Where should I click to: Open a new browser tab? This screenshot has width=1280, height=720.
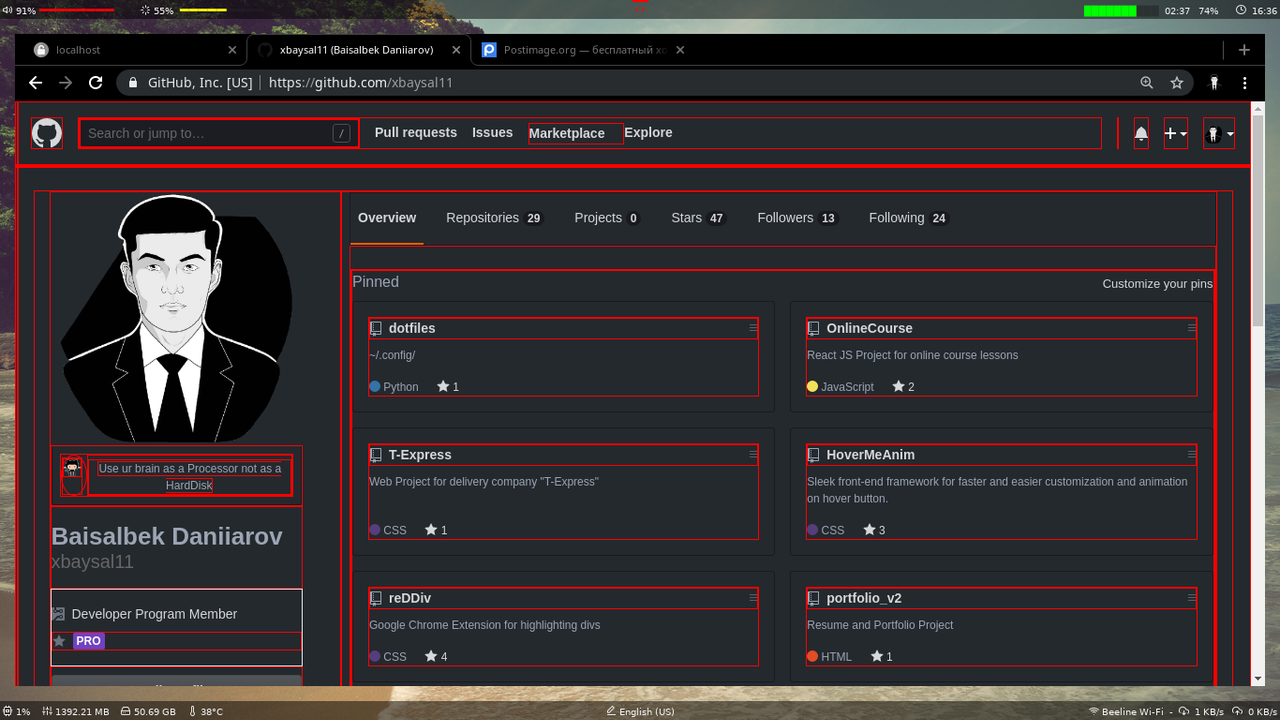[1244, 49]
